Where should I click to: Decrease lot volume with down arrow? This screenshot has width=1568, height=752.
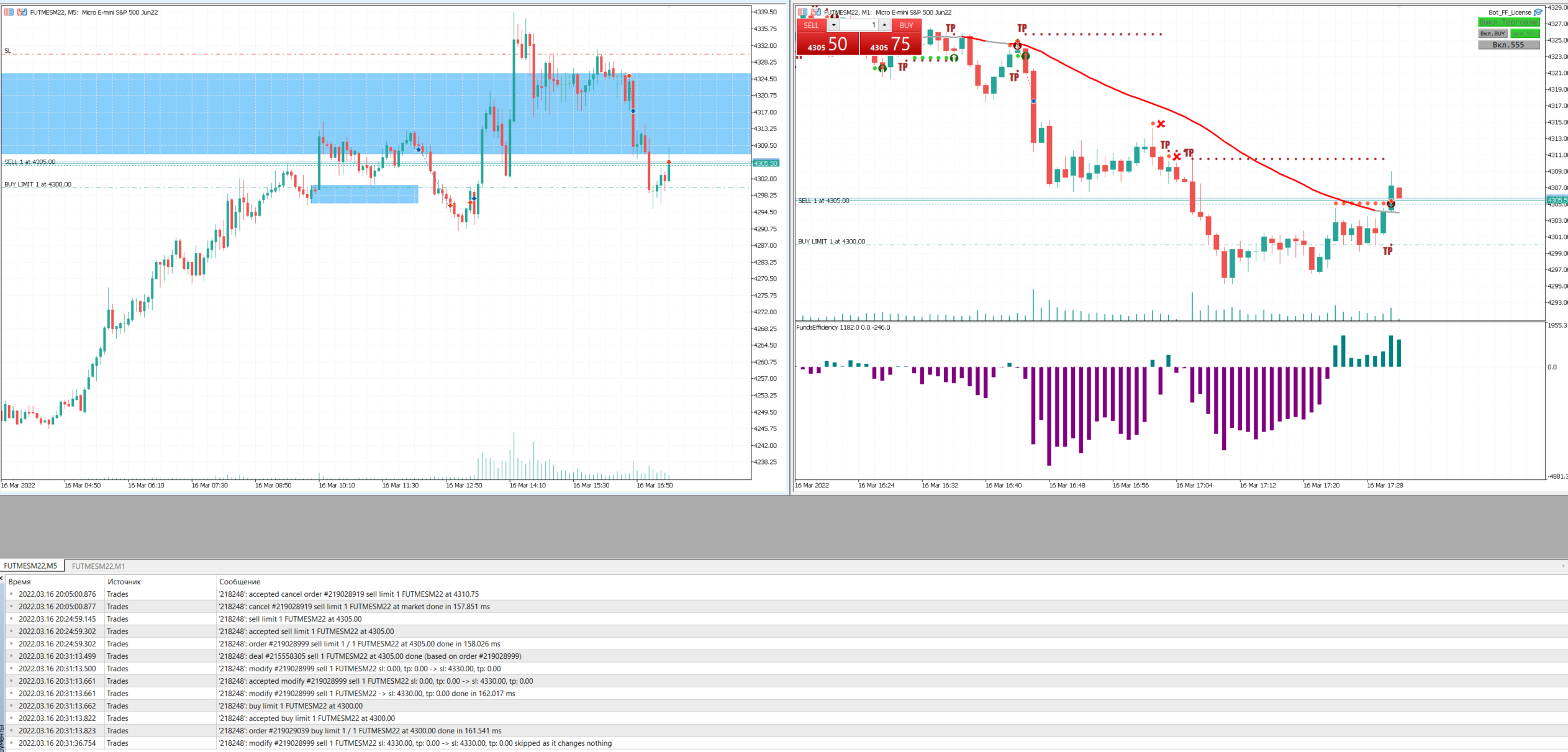(834, 25)
